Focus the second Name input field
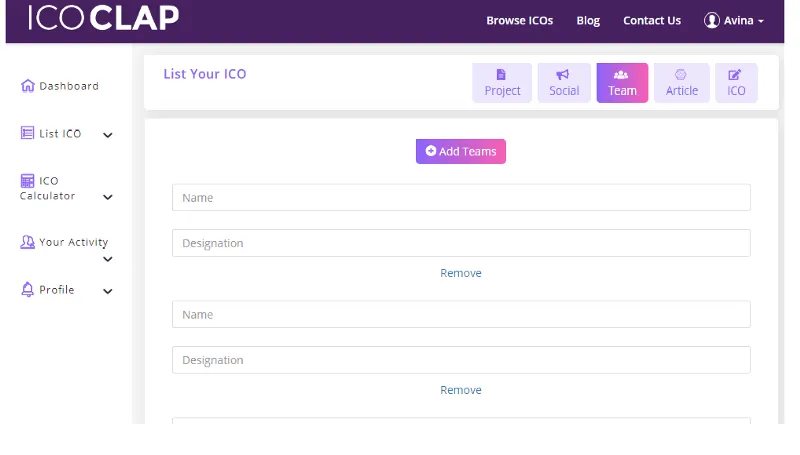 coord(461,314)
